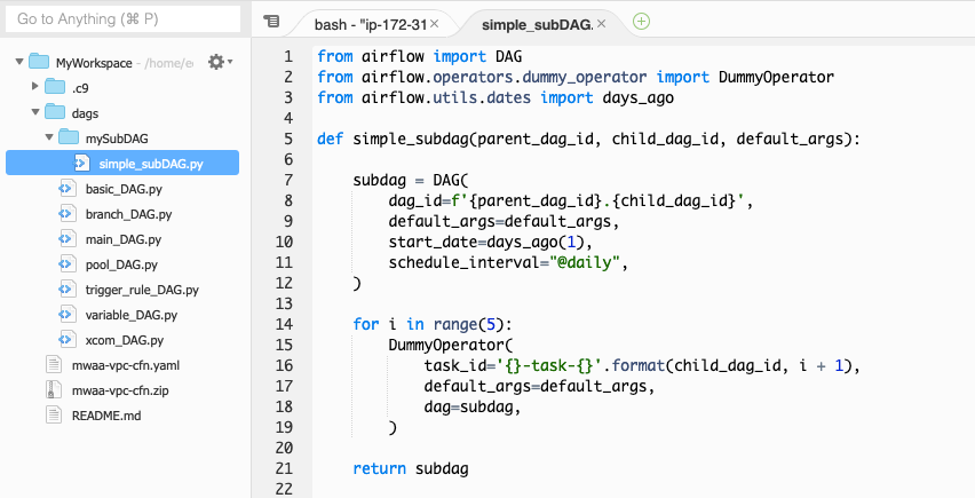Click the green plus new tab icon
The width and height of the screenshot is (977, 499).
pyautogui.click(x=642, y=21)
